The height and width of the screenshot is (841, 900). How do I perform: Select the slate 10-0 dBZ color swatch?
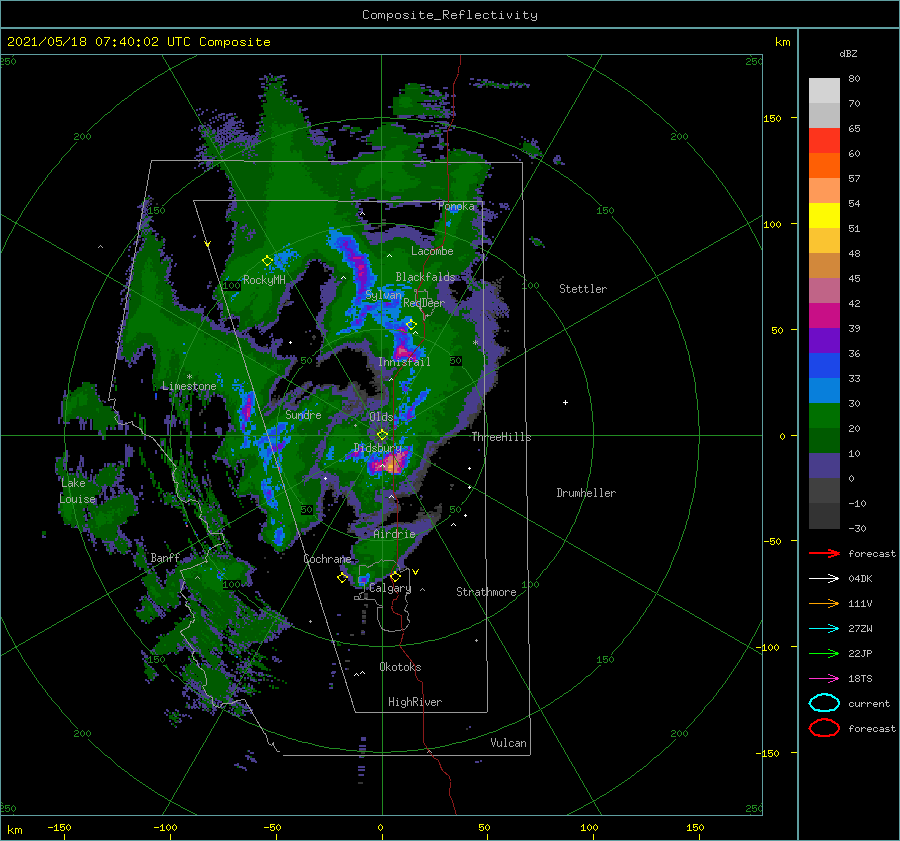point(824,465)
